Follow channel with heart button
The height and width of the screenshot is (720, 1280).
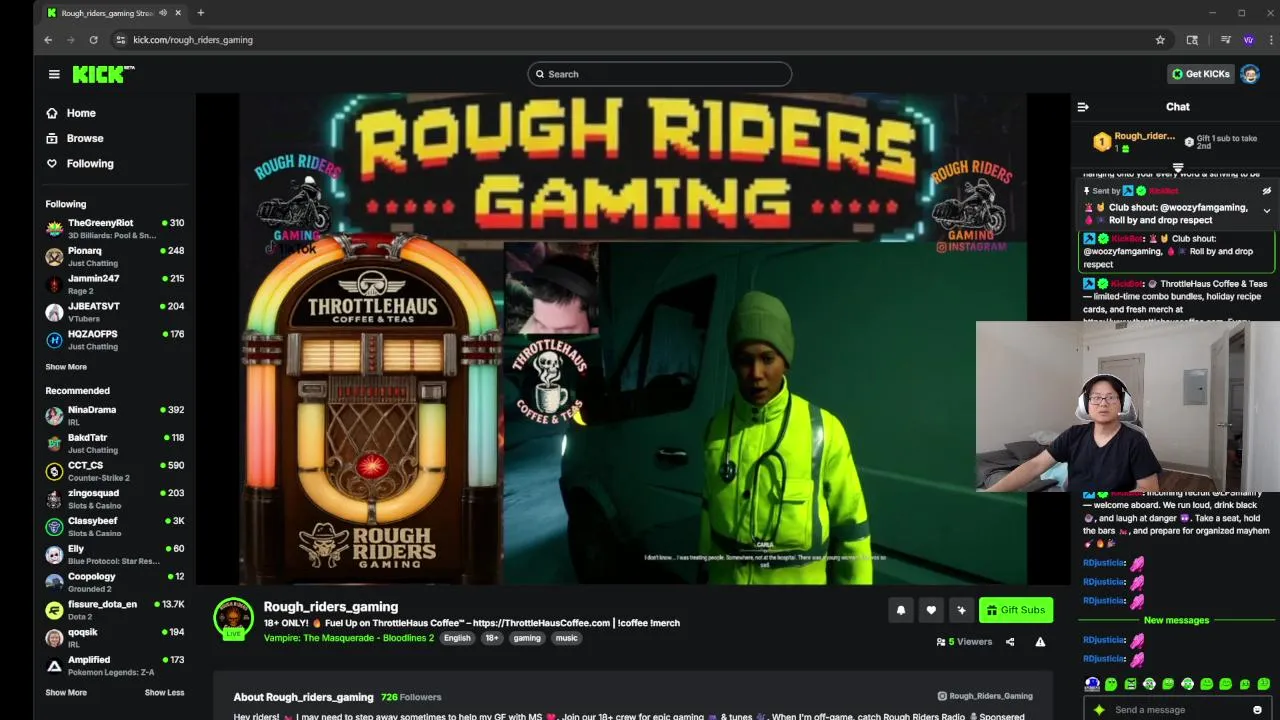point(931,610)
